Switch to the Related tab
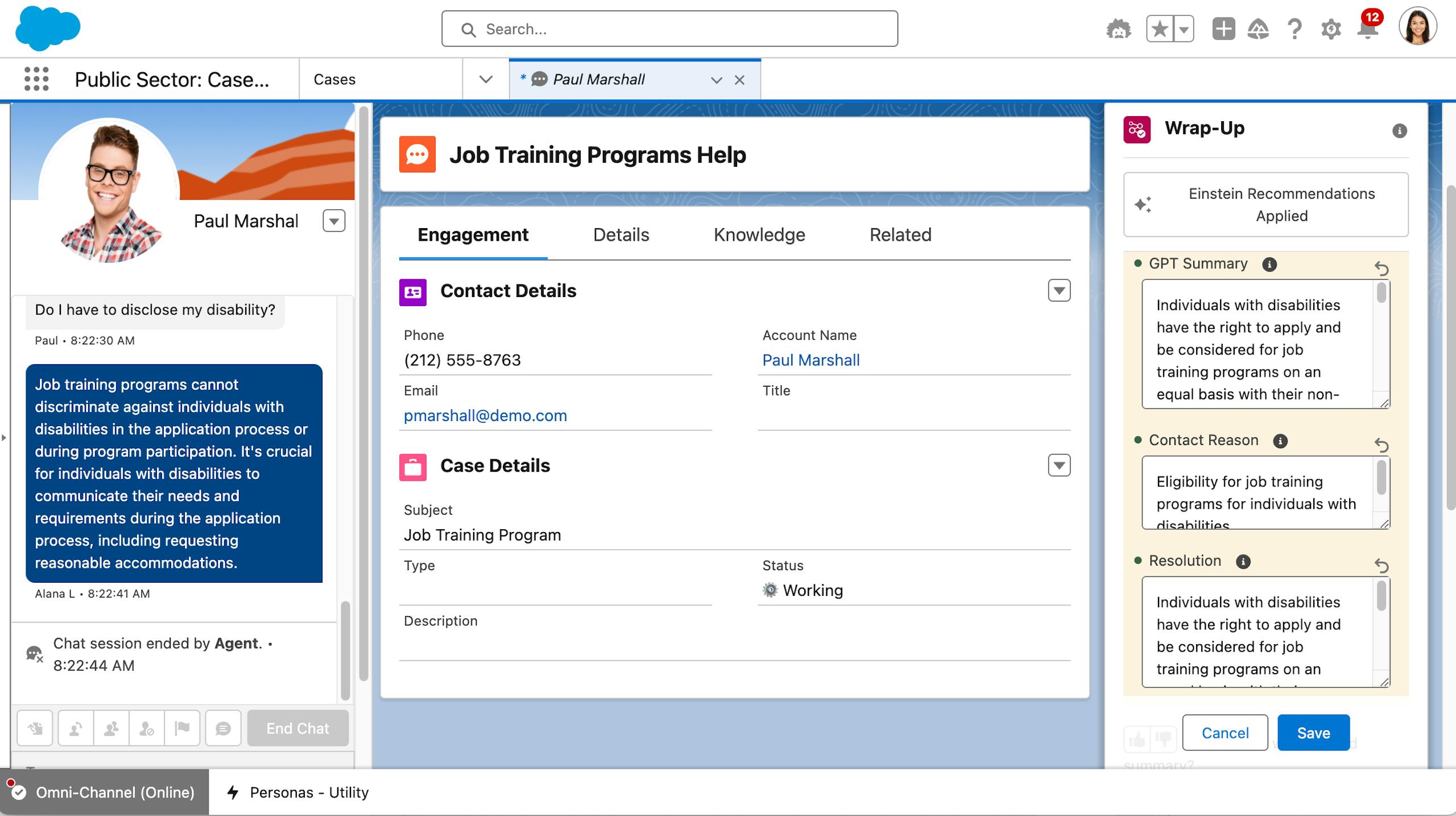 [900, 235]
